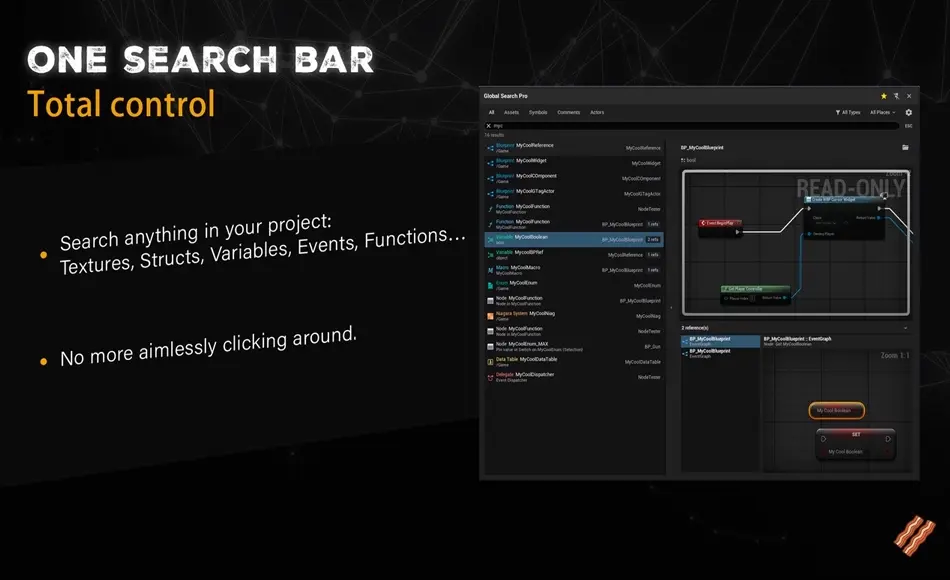Switch to the All tab
Screen dimensions: 950x580
pyautogui.click(x=491, y=112)
